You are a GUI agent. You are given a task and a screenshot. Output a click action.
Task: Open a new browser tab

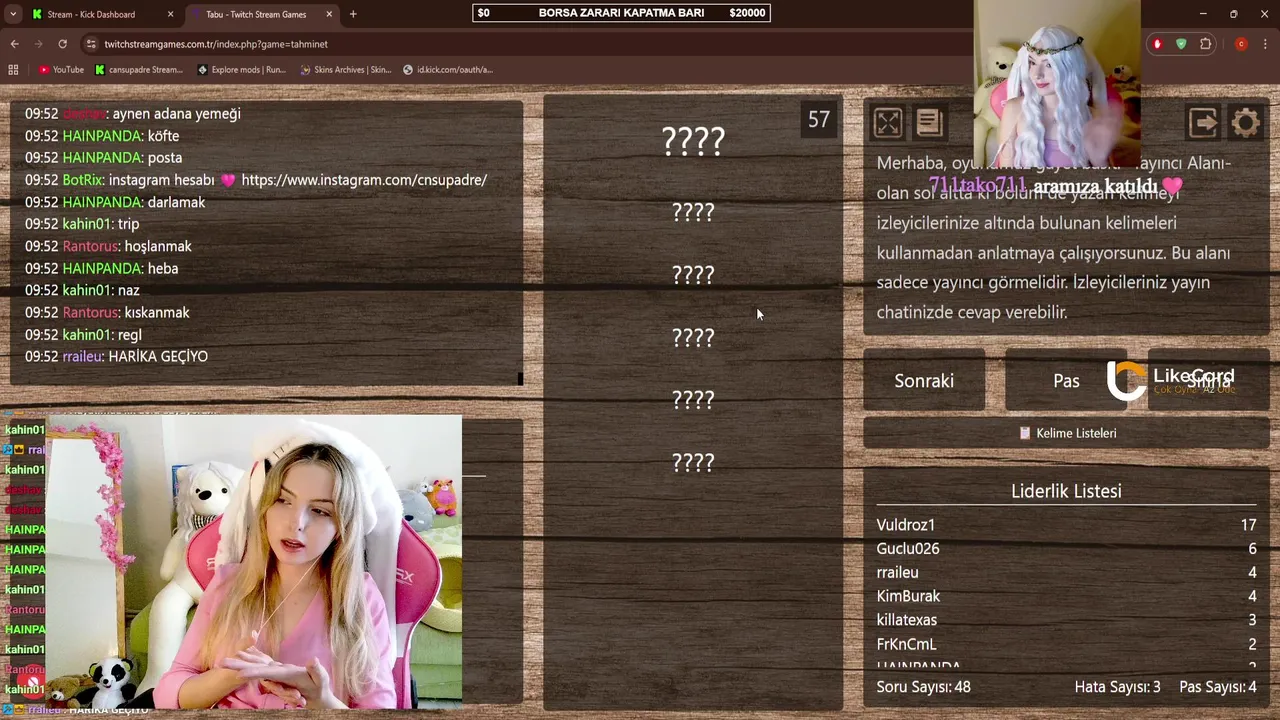click(x=353, y=14)
